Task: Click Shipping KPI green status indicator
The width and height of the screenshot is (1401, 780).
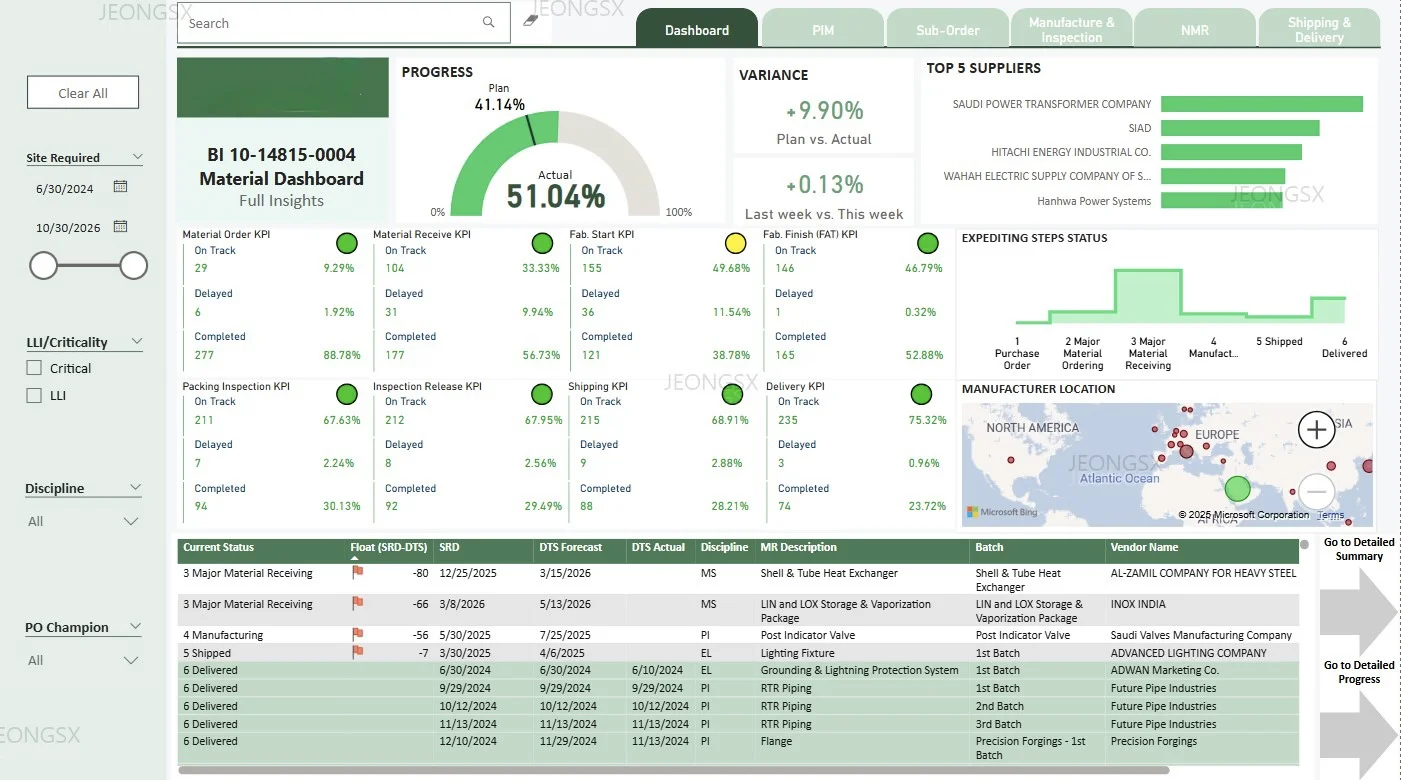Action: click(x=732, y=394)
